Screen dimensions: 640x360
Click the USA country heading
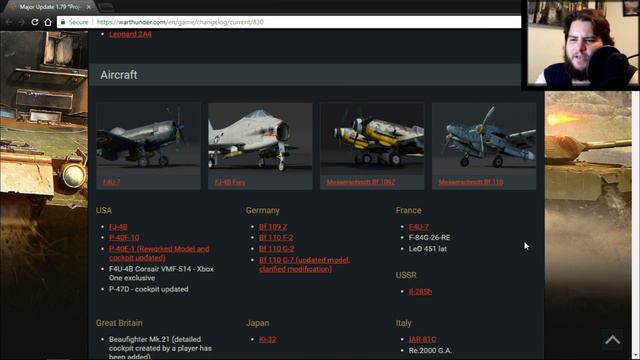tap(104, 211)
